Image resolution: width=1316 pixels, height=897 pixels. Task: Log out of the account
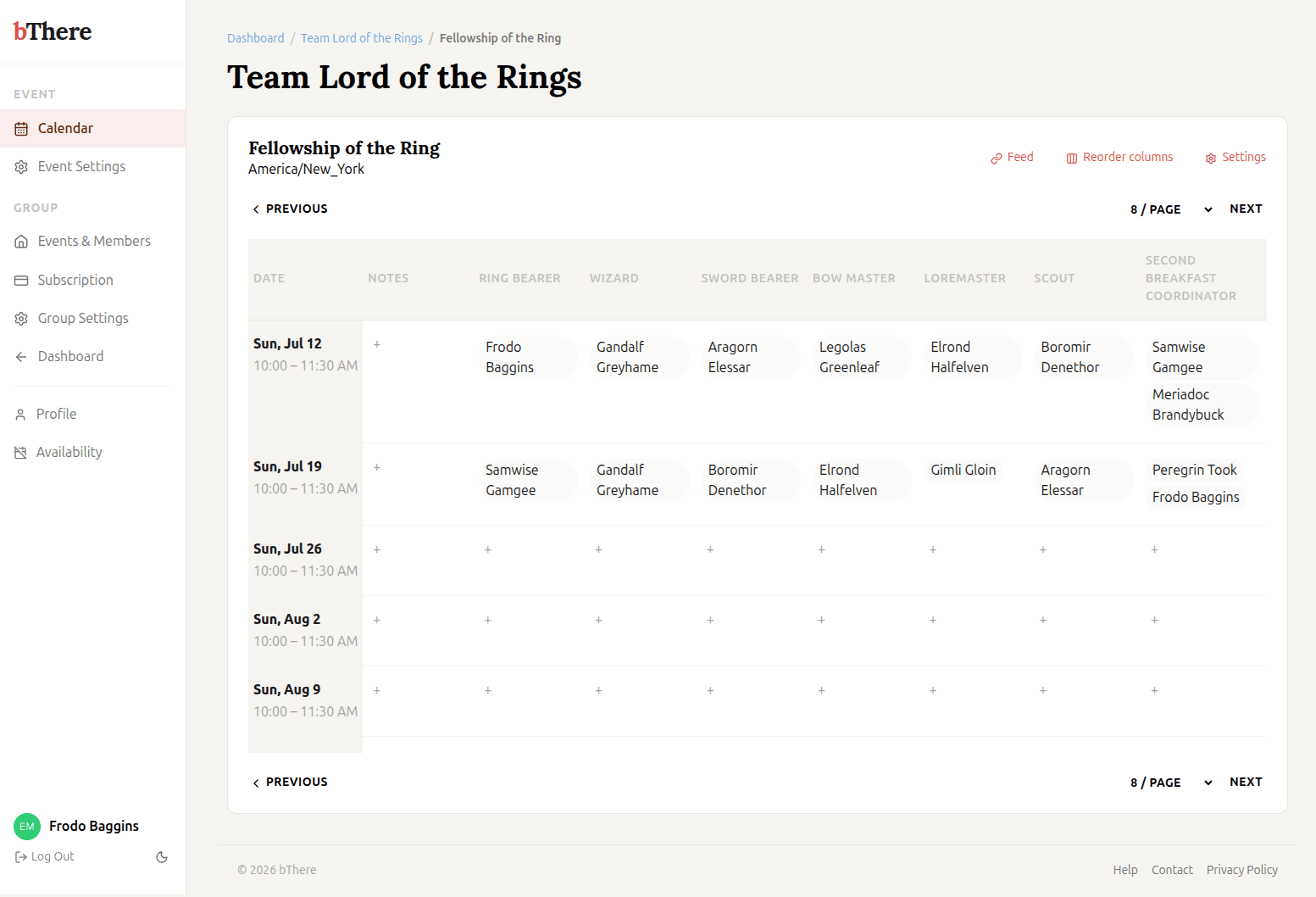(45, 857)
